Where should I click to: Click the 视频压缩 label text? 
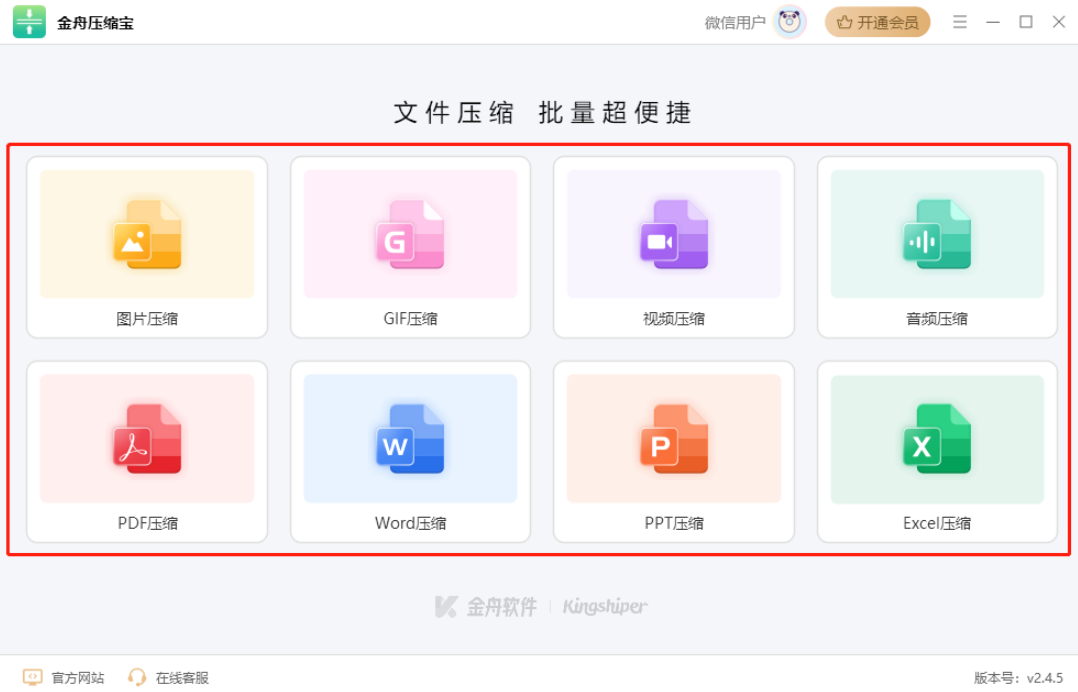(674, 319)
